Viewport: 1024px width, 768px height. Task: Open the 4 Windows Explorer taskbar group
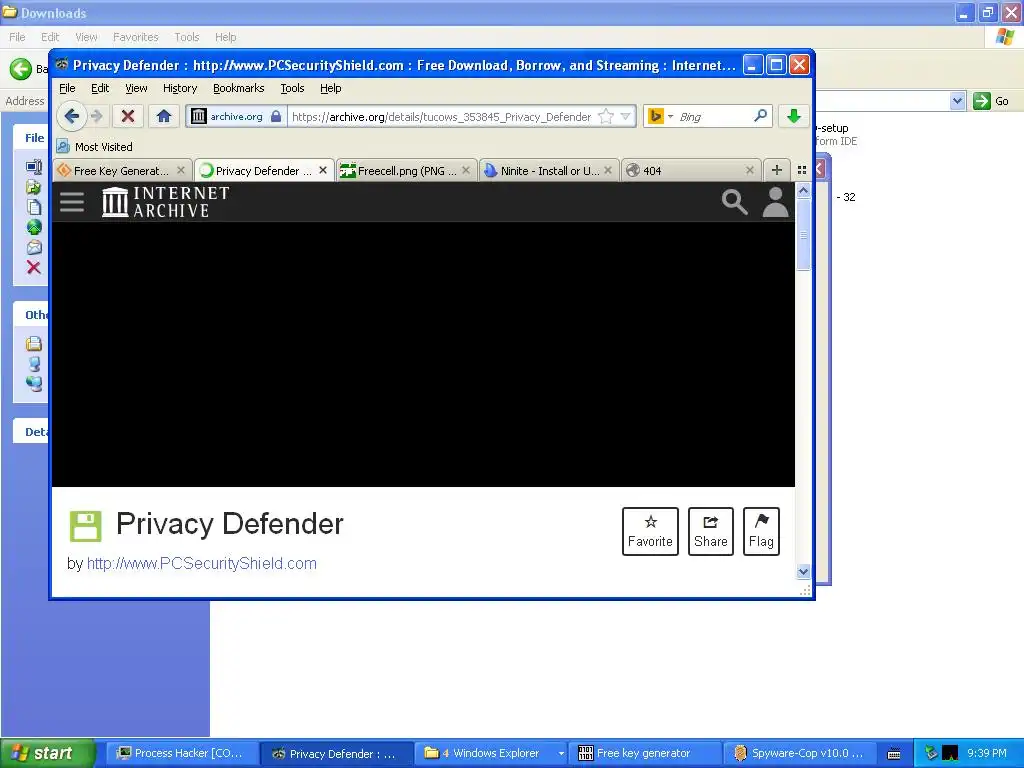point(491,753)
